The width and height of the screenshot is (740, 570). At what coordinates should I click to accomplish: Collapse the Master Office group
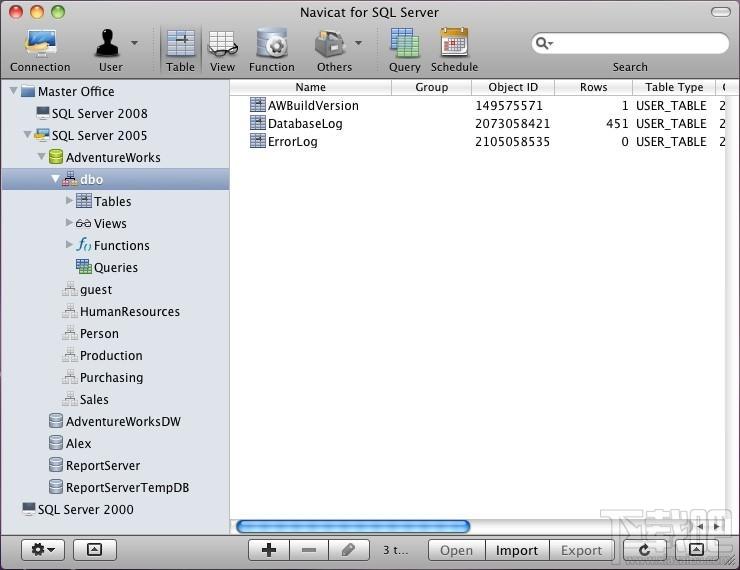pyautogui.click(x=14, y=91)
